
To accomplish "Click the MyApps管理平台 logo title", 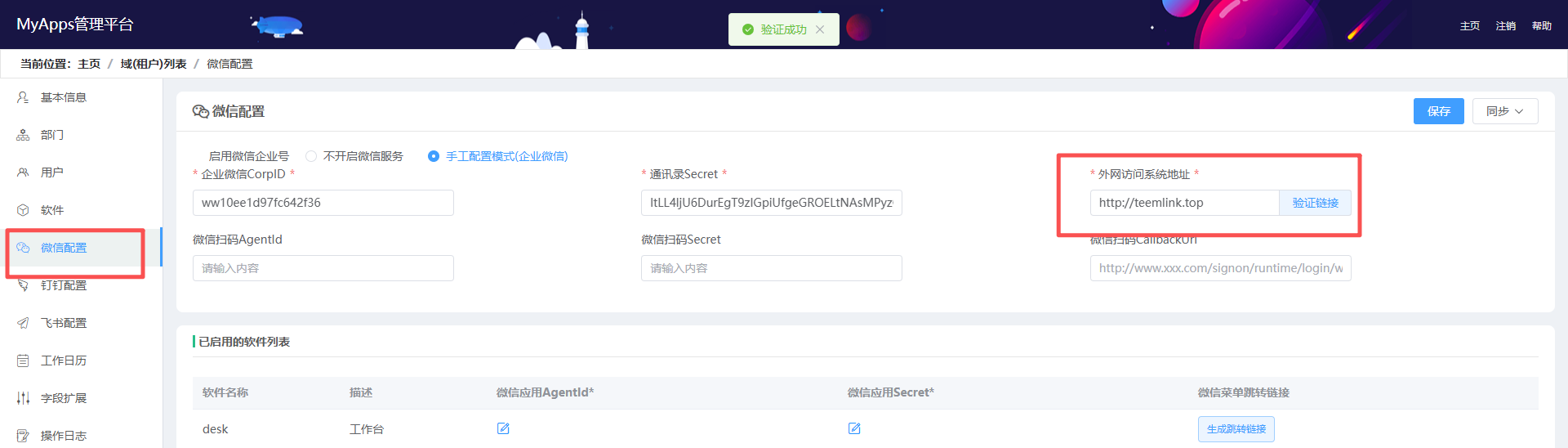I will (75, 25).
